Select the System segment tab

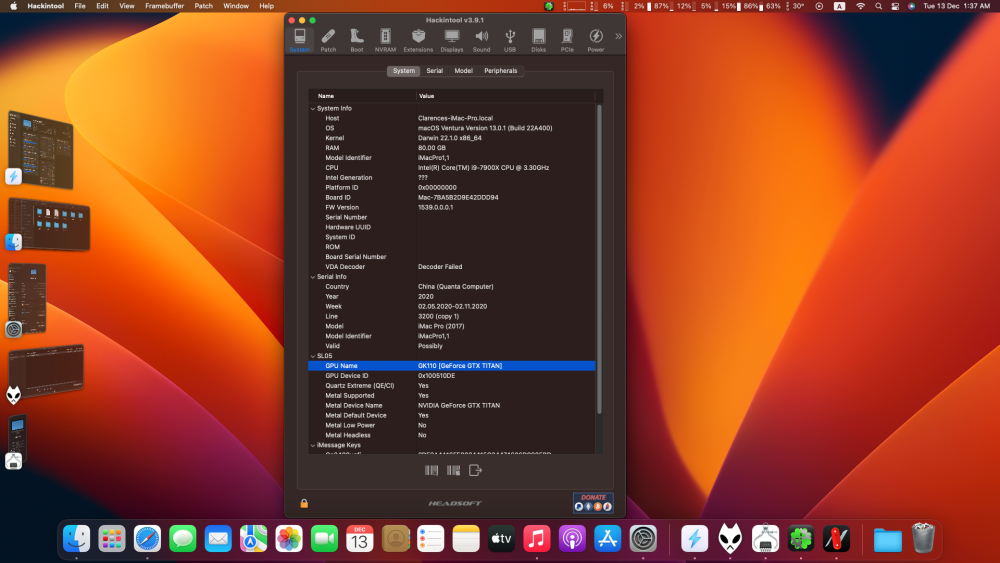[x=404, y=71]
